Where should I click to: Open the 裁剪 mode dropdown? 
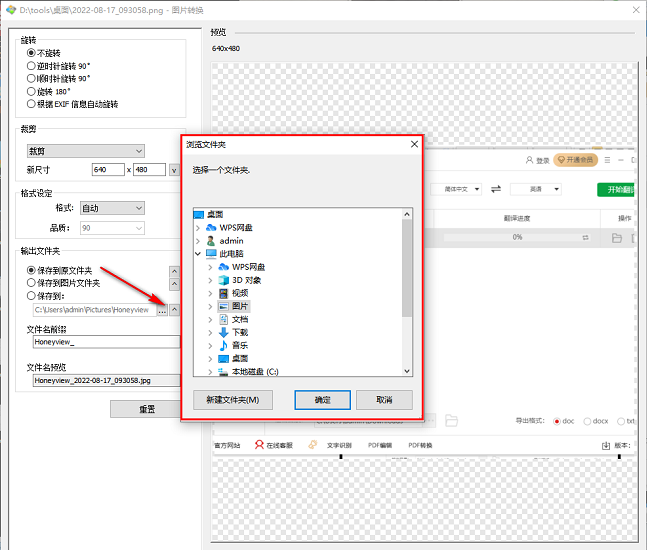coord(85,151)
